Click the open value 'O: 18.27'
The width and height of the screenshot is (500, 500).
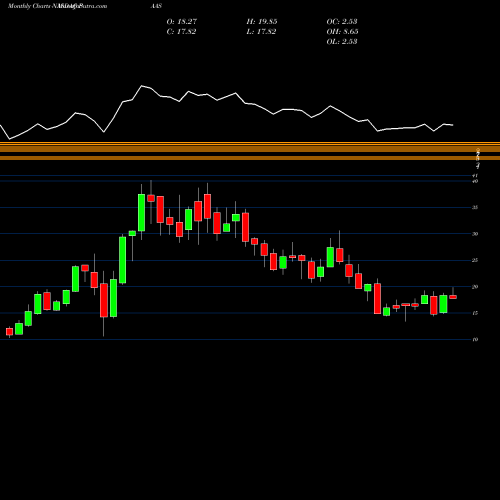[182, 21]
